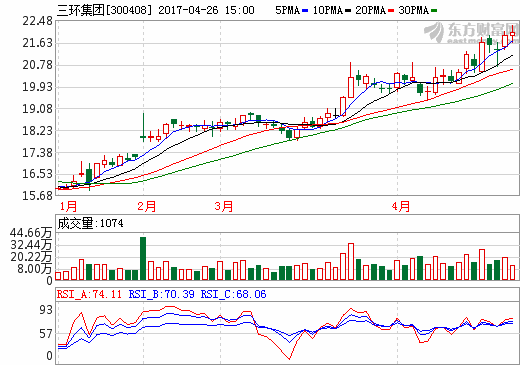The image size is (520, 365).
Task: Click the 20PMA legend label
Action: pos(370,10)
